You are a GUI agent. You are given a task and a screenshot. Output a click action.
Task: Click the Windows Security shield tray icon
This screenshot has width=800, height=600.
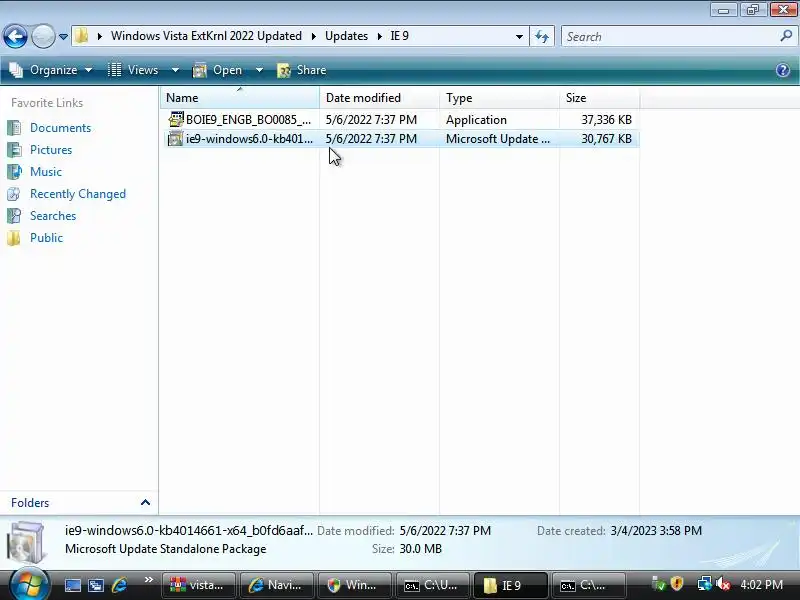coord(677,584)
